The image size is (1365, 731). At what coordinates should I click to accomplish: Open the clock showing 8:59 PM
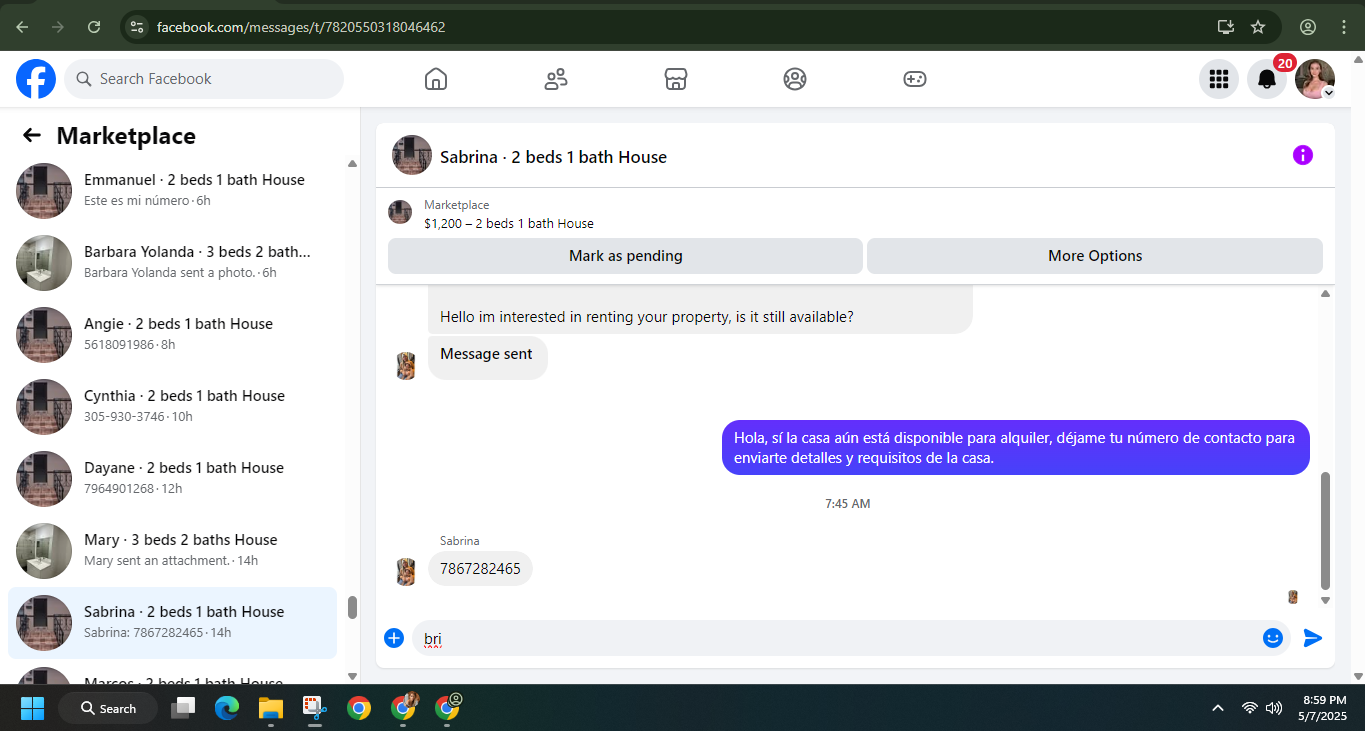(x=1323, y=708)
